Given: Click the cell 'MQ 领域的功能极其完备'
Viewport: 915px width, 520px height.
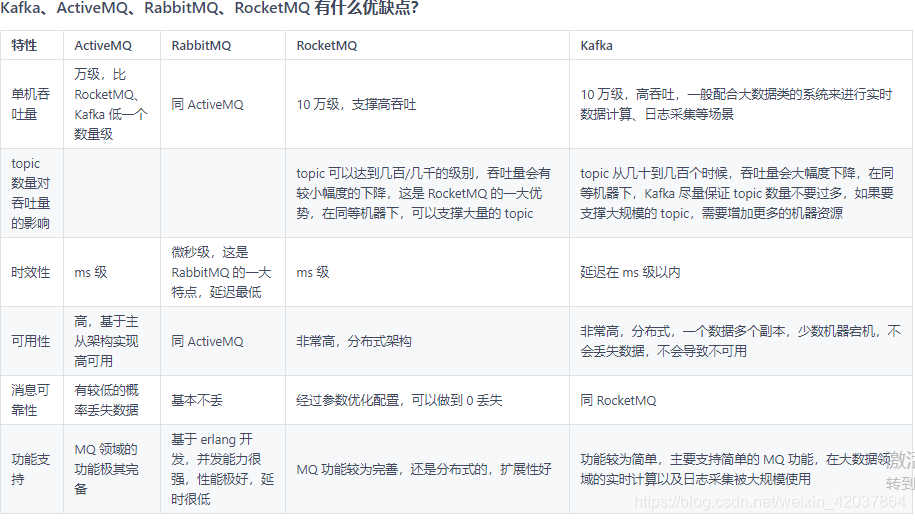Looking at the screenshot, I should (111, 469).
